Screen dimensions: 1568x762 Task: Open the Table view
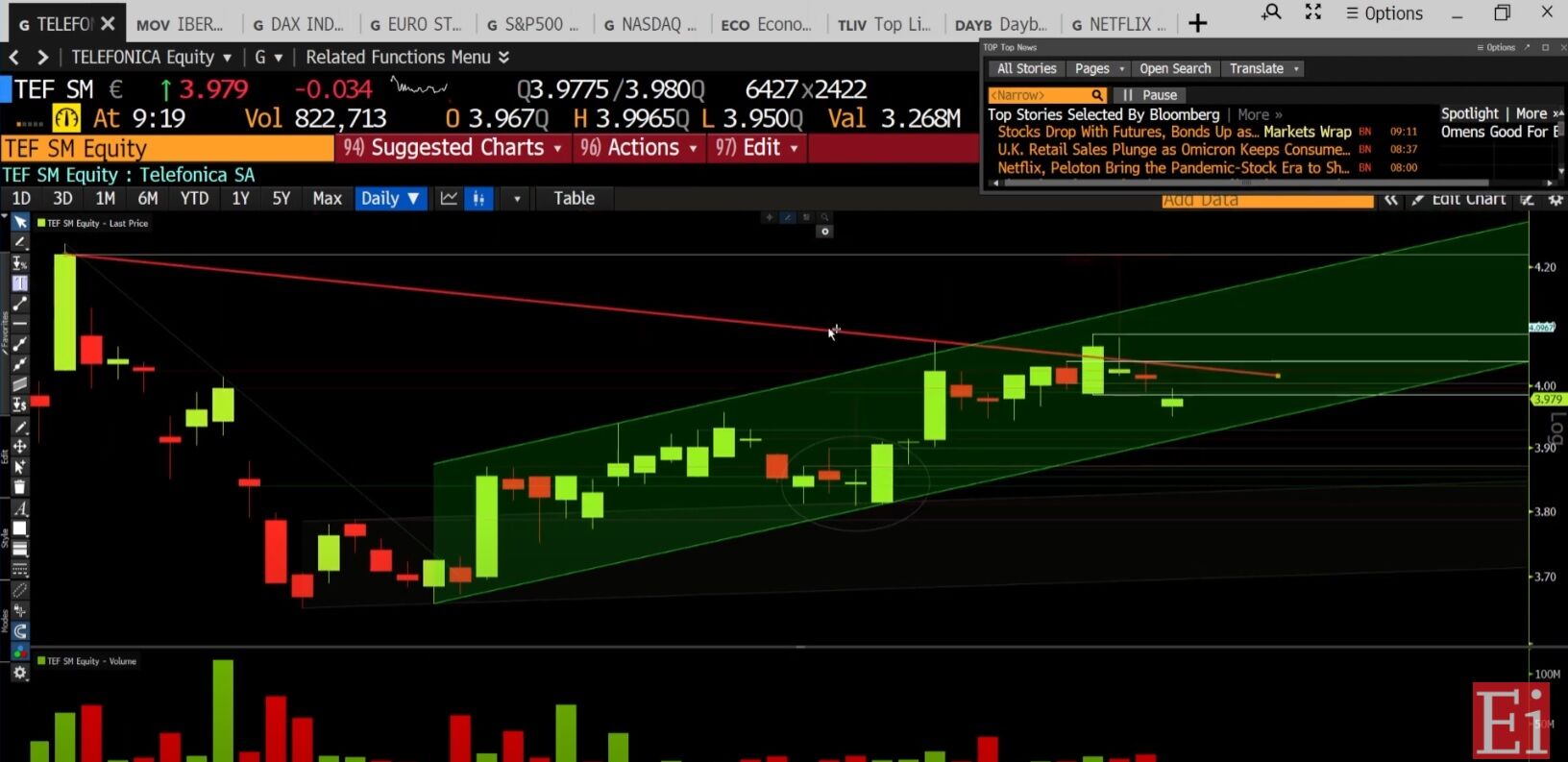point(574,198)
